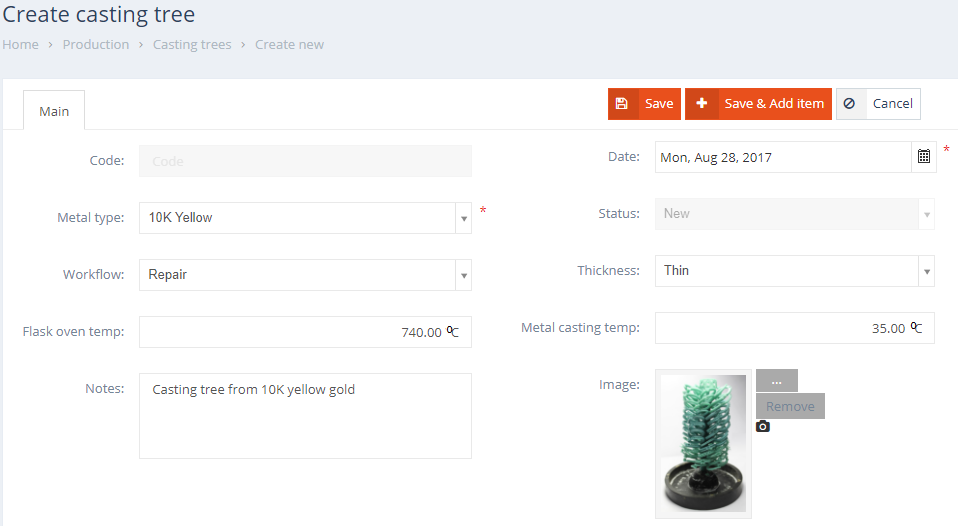
Task: Open the Date calendar picker icon
Action: tap(924, 157)
